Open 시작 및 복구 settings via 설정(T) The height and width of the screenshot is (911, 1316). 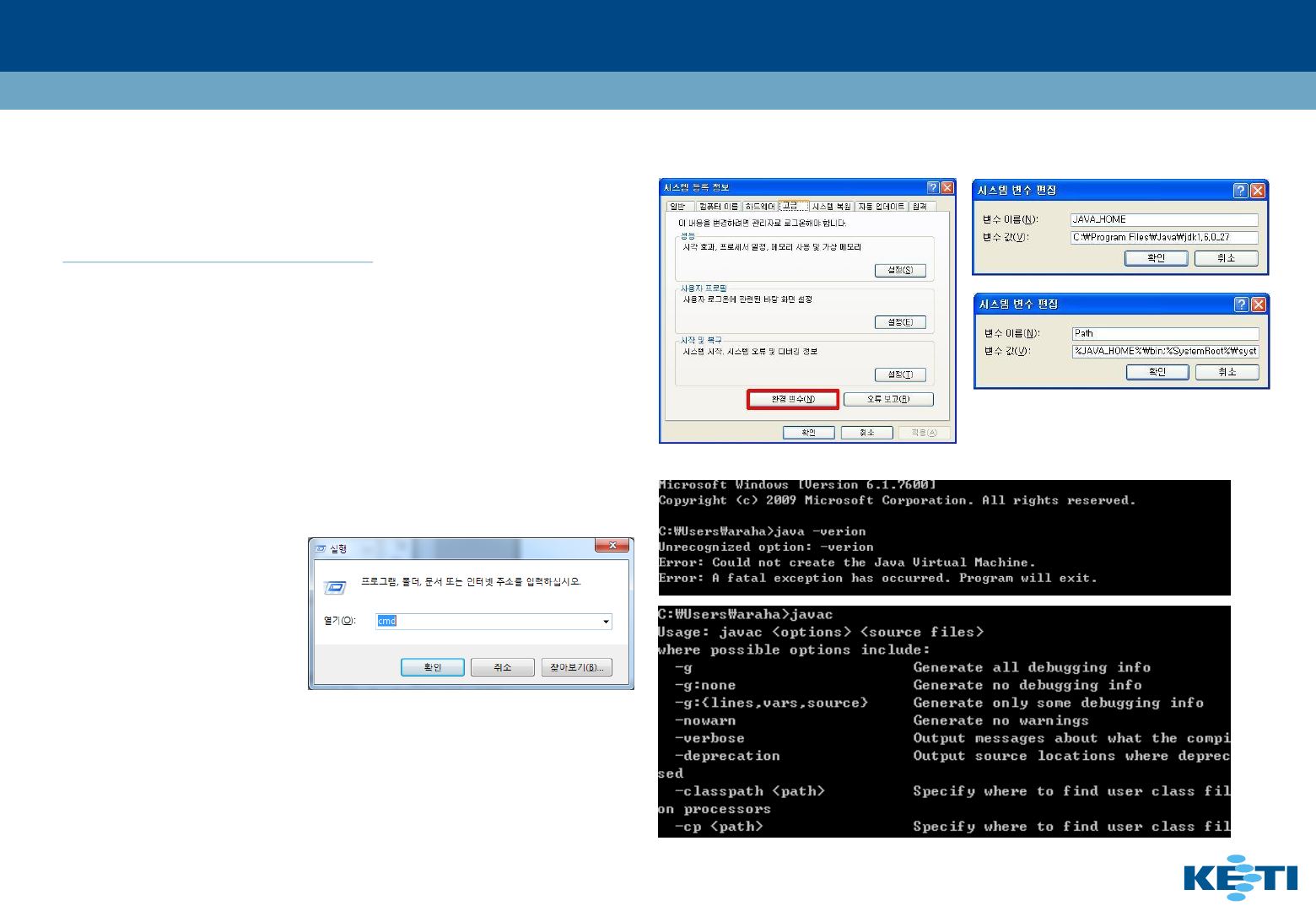900,375
